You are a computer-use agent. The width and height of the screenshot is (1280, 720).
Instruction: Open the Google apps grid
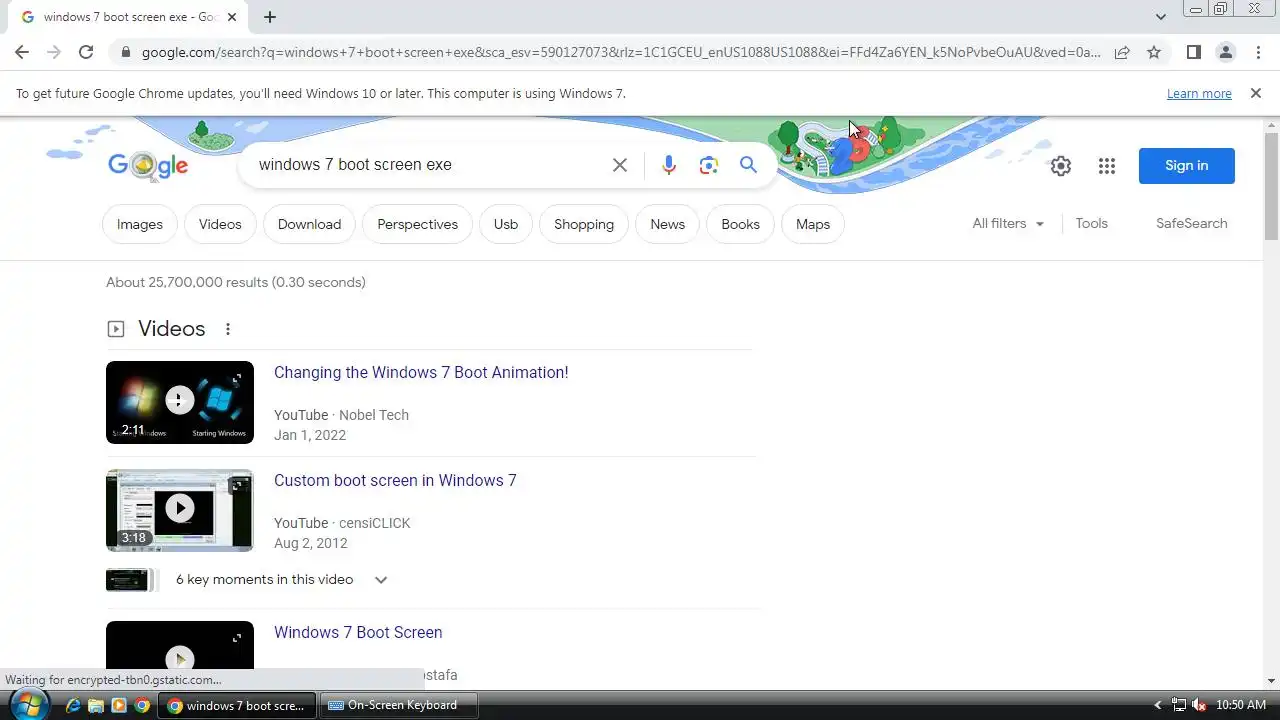point(1106,166)
